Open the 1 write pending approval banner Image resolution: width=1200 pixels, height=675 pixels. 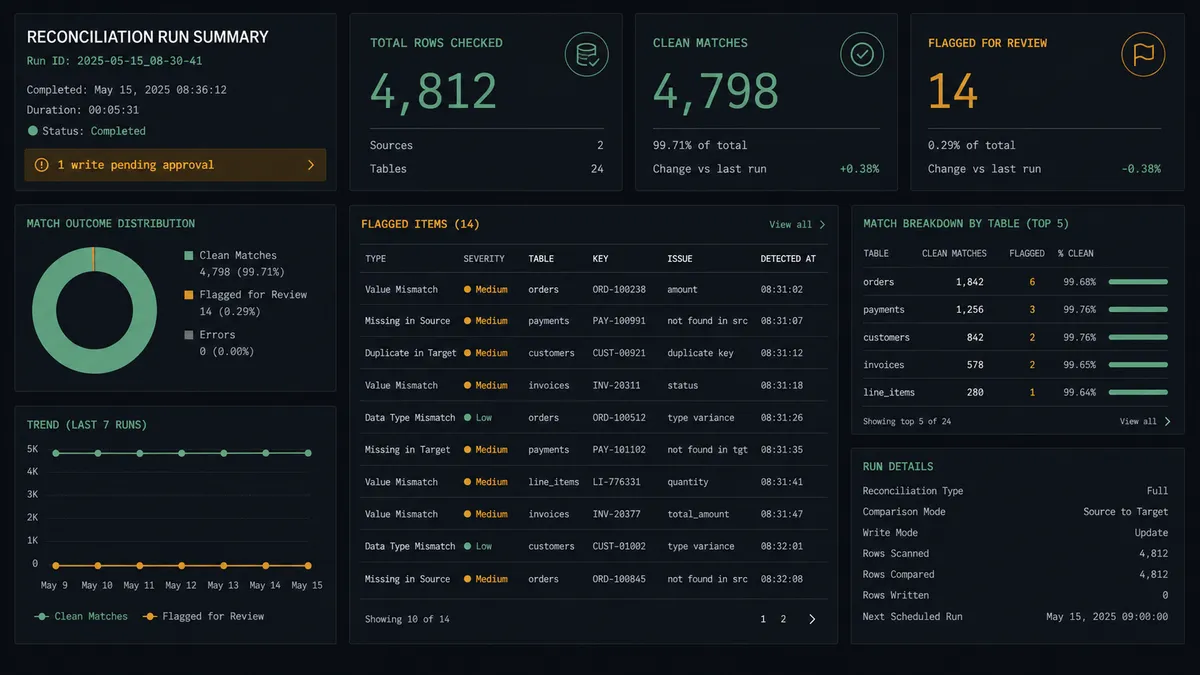point(175,165)
